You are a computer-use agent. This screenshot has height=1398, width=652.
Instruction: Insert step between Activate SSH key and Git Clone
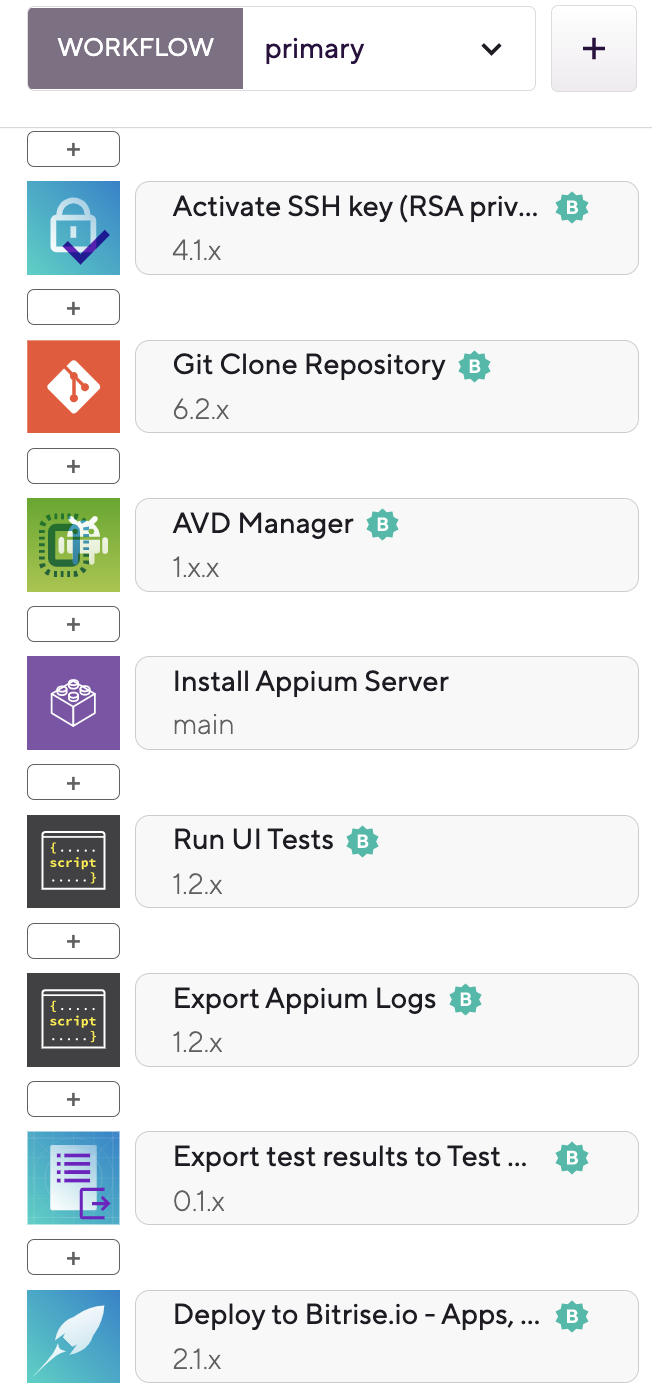pos(73,307)
